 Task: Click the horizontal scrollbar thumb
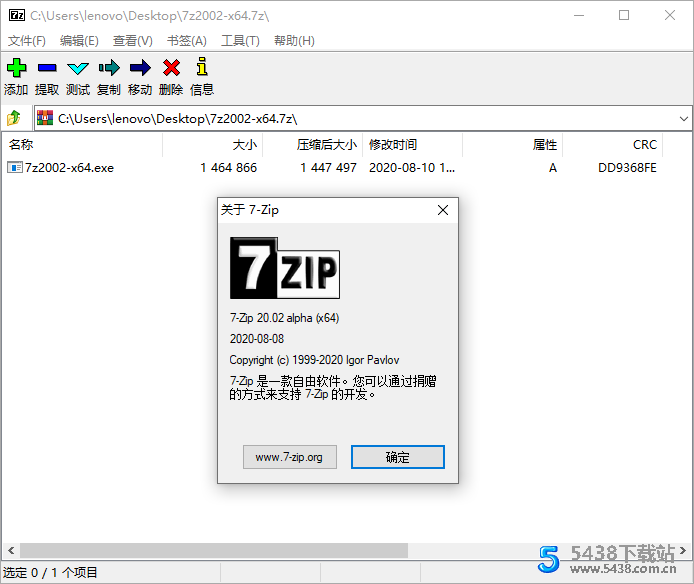214,550
